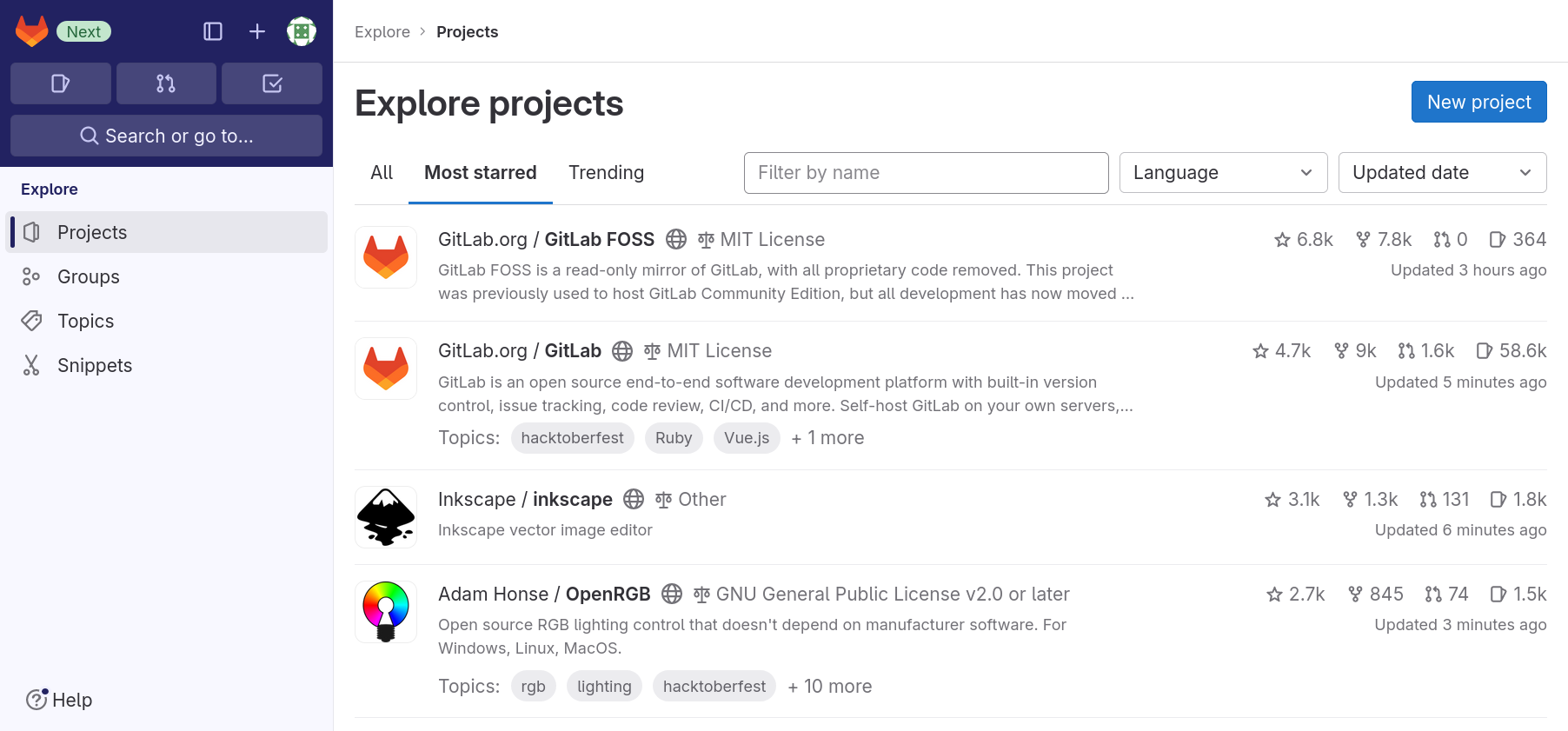Viewport: 1568px width, 731px height.
Task: Switch to the All projects tab
Action: coord(381,172)
